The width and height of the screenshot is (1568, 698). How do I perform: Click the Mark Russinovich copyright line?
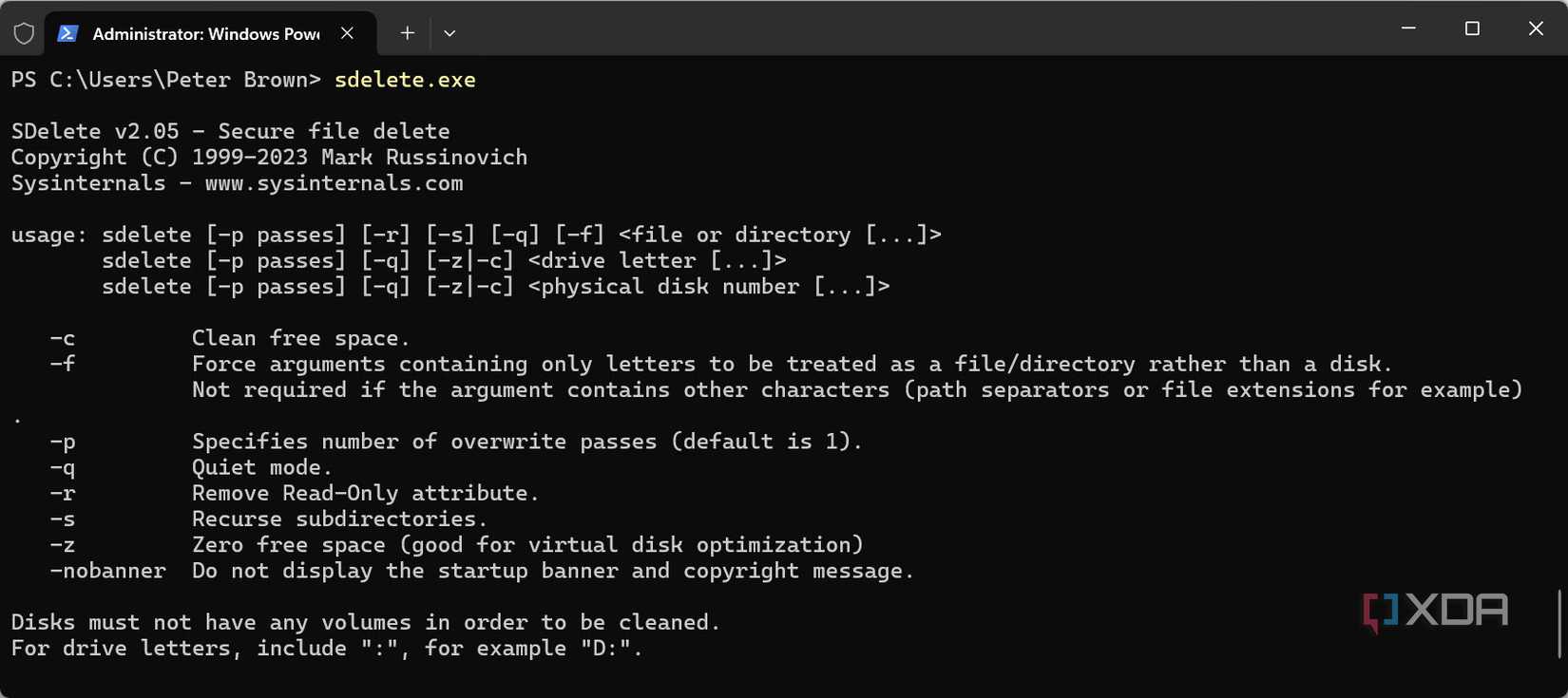(269, 157)
